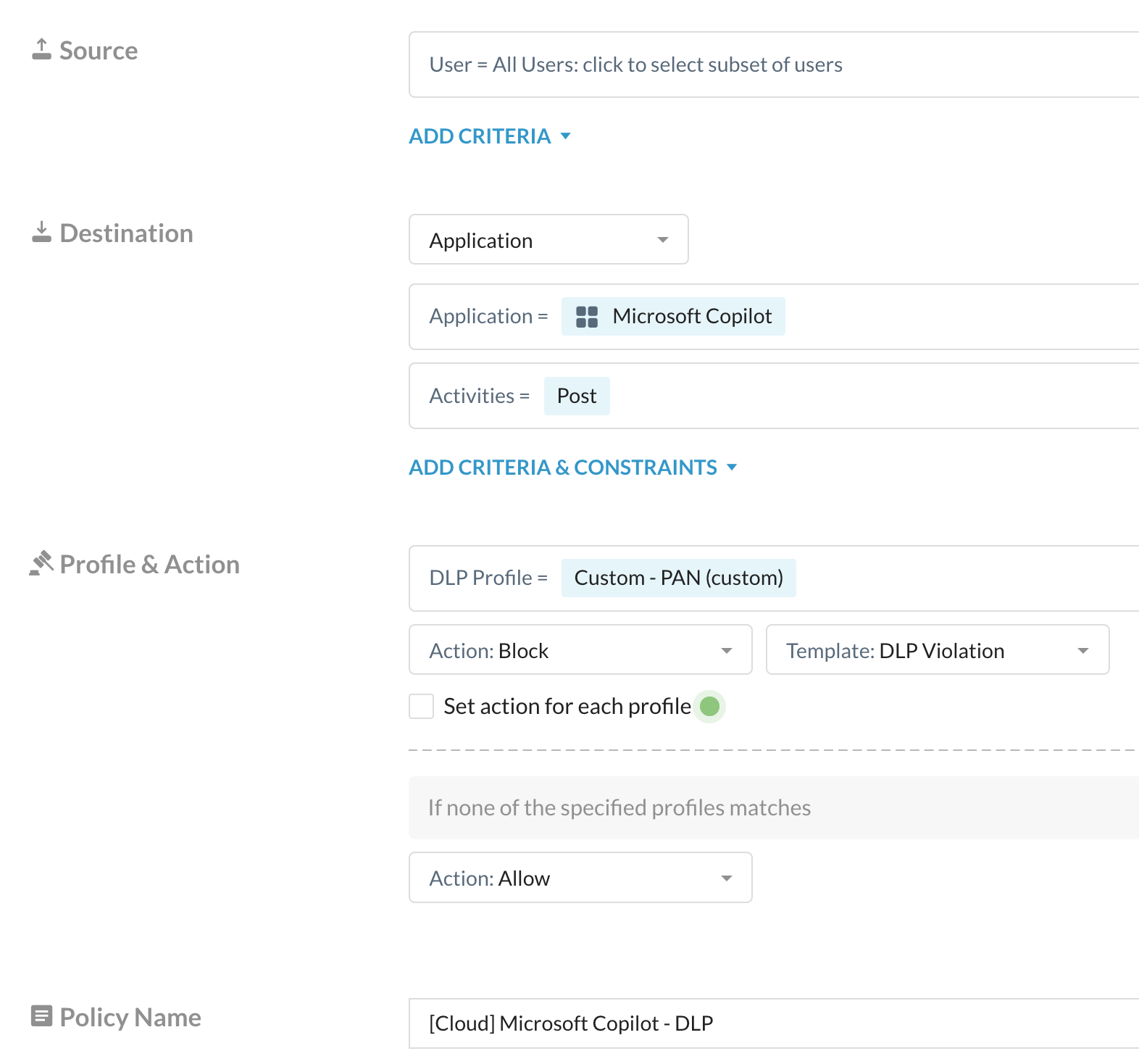This screenshot has height=1064, width=1139.
Task: Click the green info dot beside Set action
Action: 710,706
